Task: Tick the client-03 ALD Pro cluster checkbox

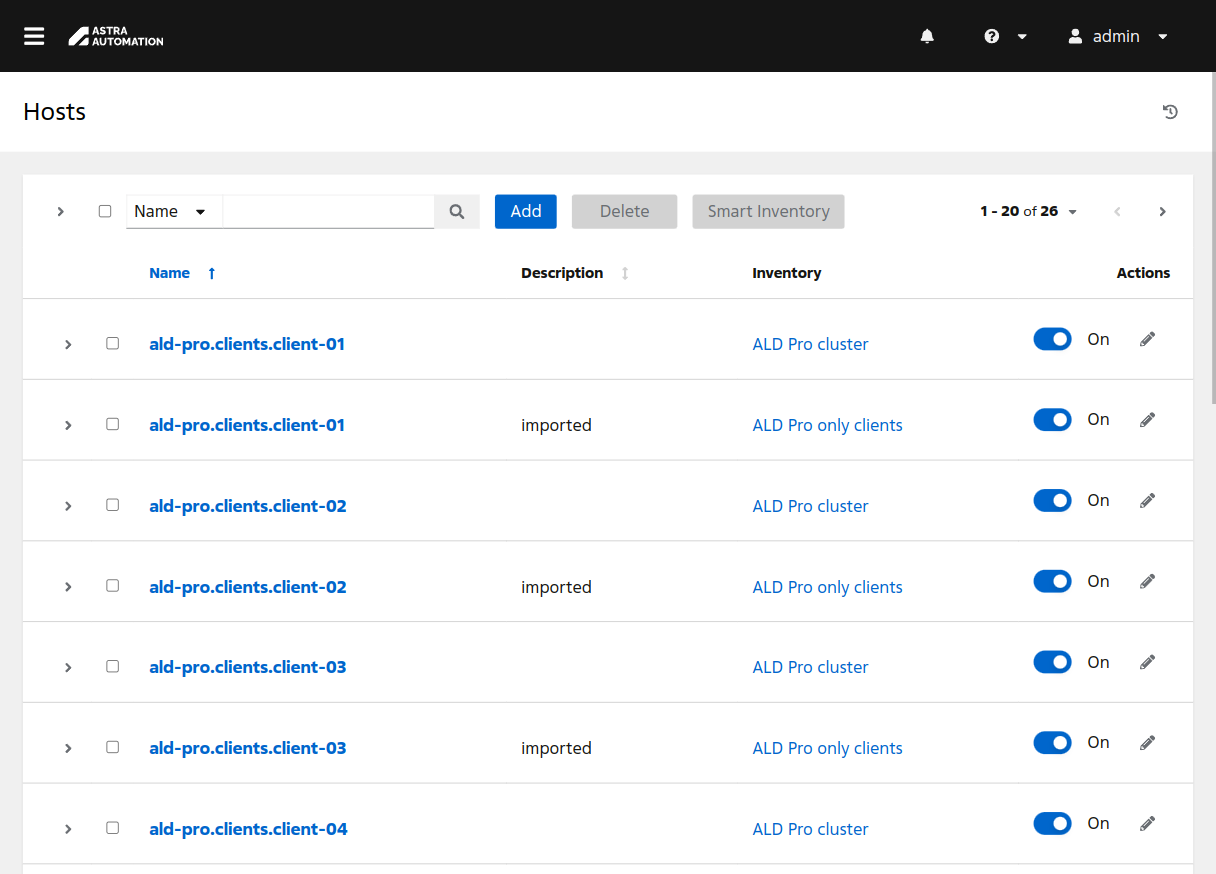Action: pos(112,666)
